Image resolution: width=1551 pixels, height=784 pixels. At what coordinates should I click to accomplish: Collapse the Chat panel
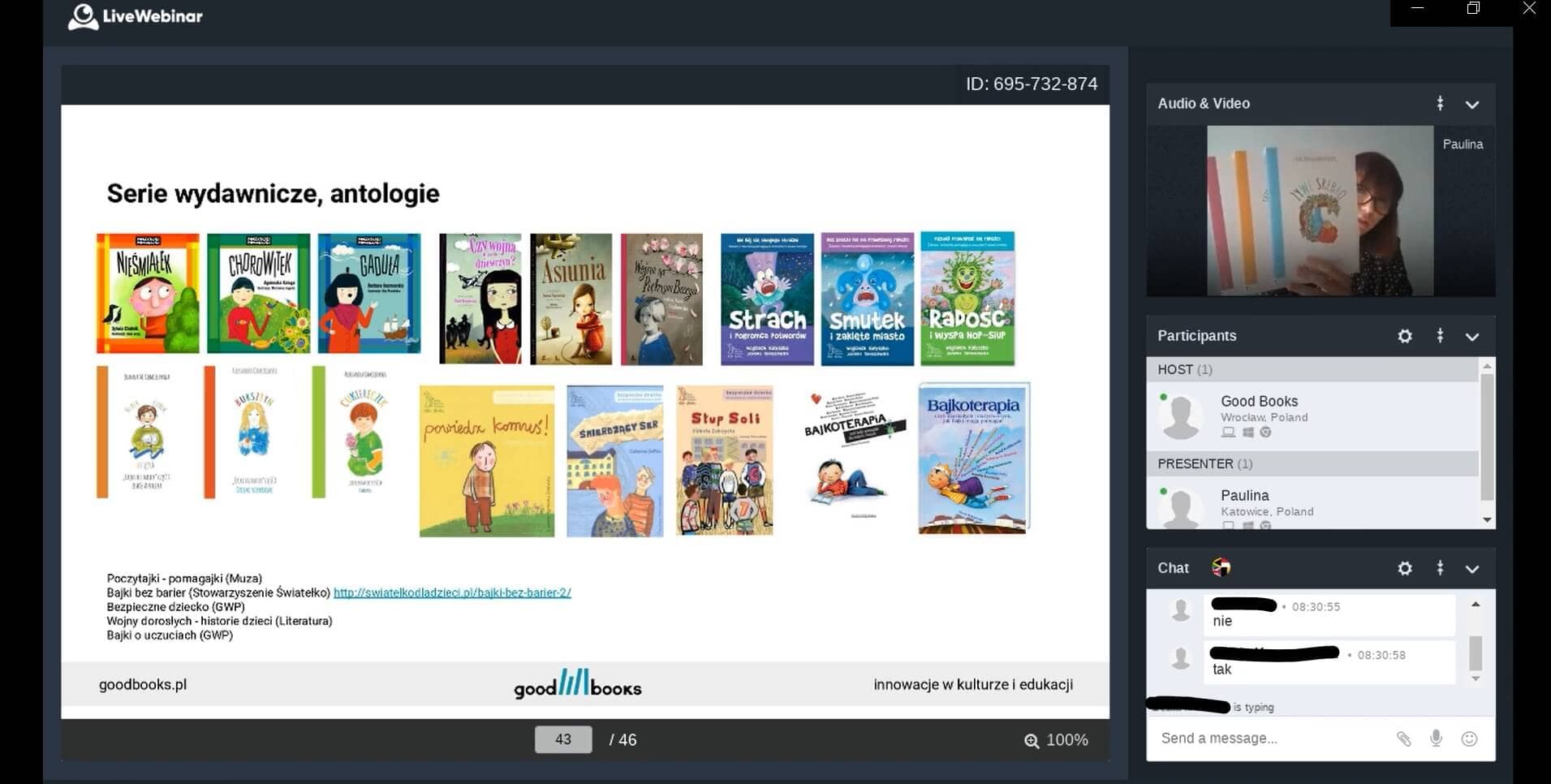click(x=1472, y=568)
